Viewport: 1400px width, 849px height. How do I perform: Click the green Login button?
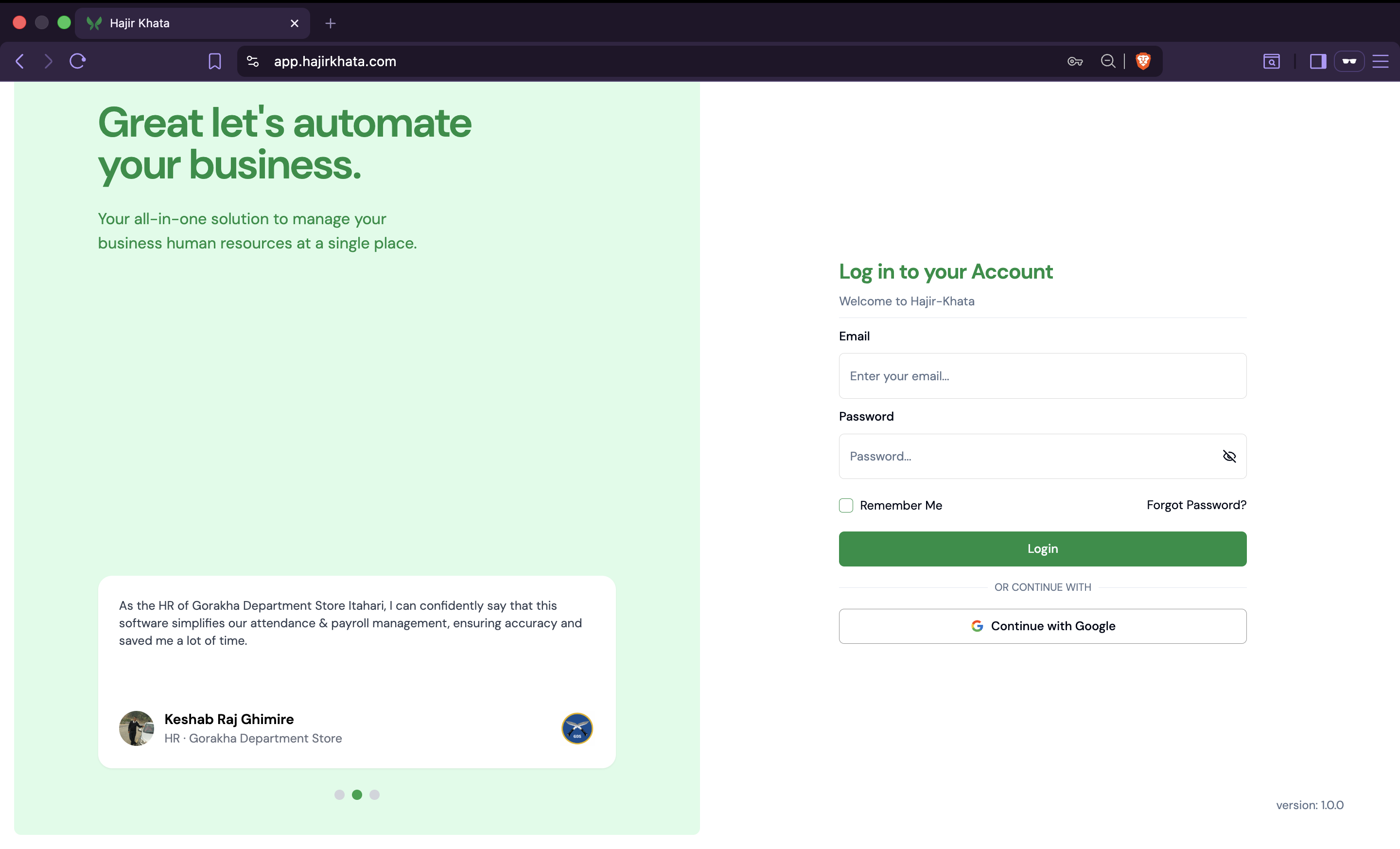coord(1043,549)
